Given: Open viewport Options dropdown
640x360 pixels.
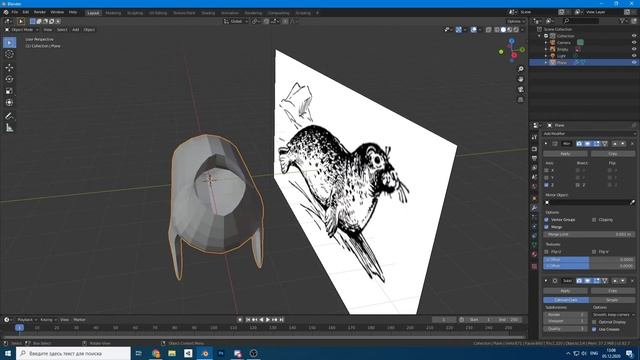Looking at the screenshot, I should [x=516, y=21].
